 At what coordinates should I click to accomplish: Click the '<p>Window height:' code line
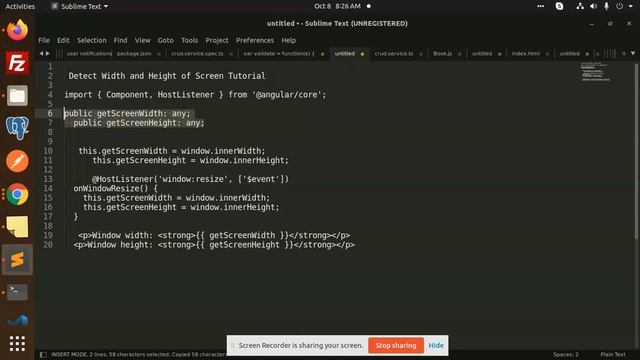(x=214, y=244)
